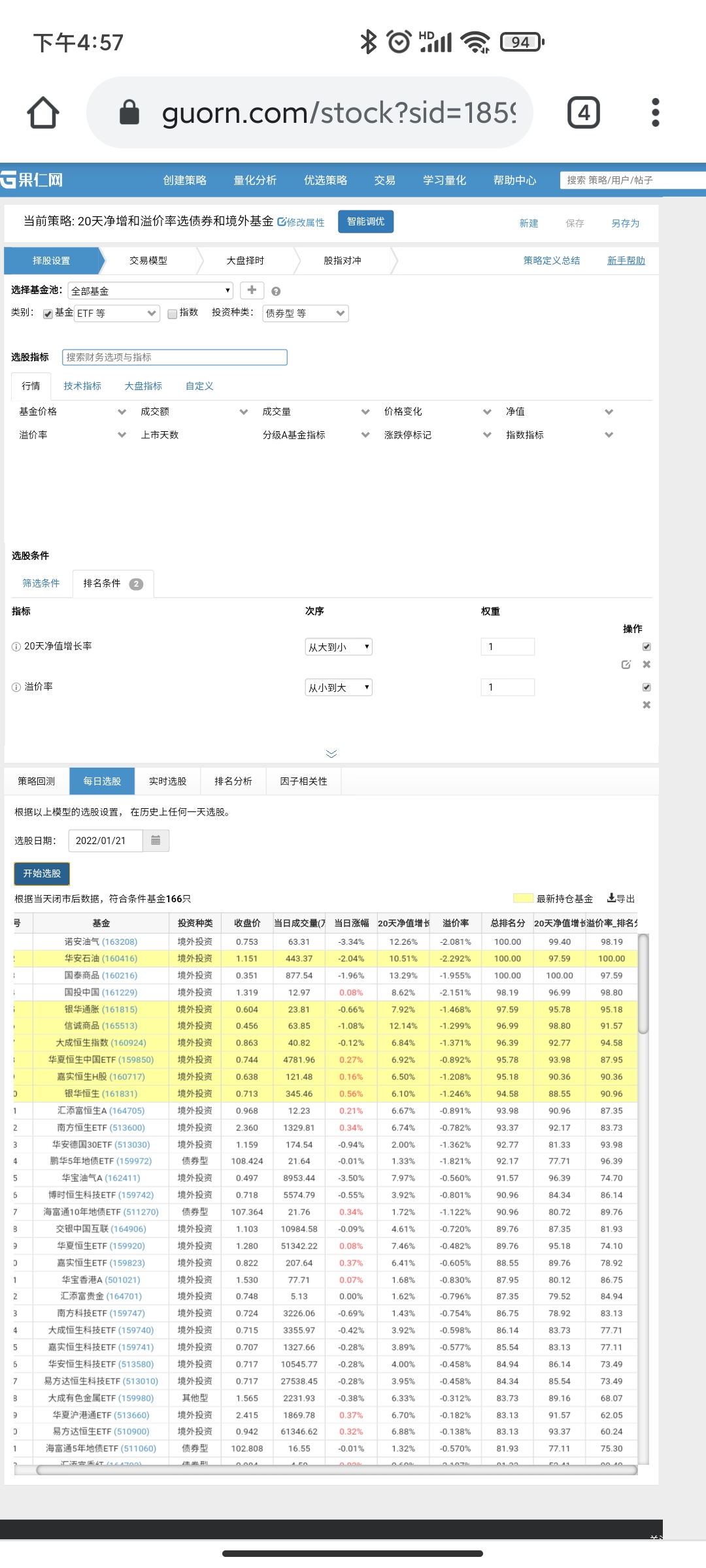Screen dimensions: 706x1568
Task: Toggle enable checkbox for 溢价率
Action: (647, 687)
